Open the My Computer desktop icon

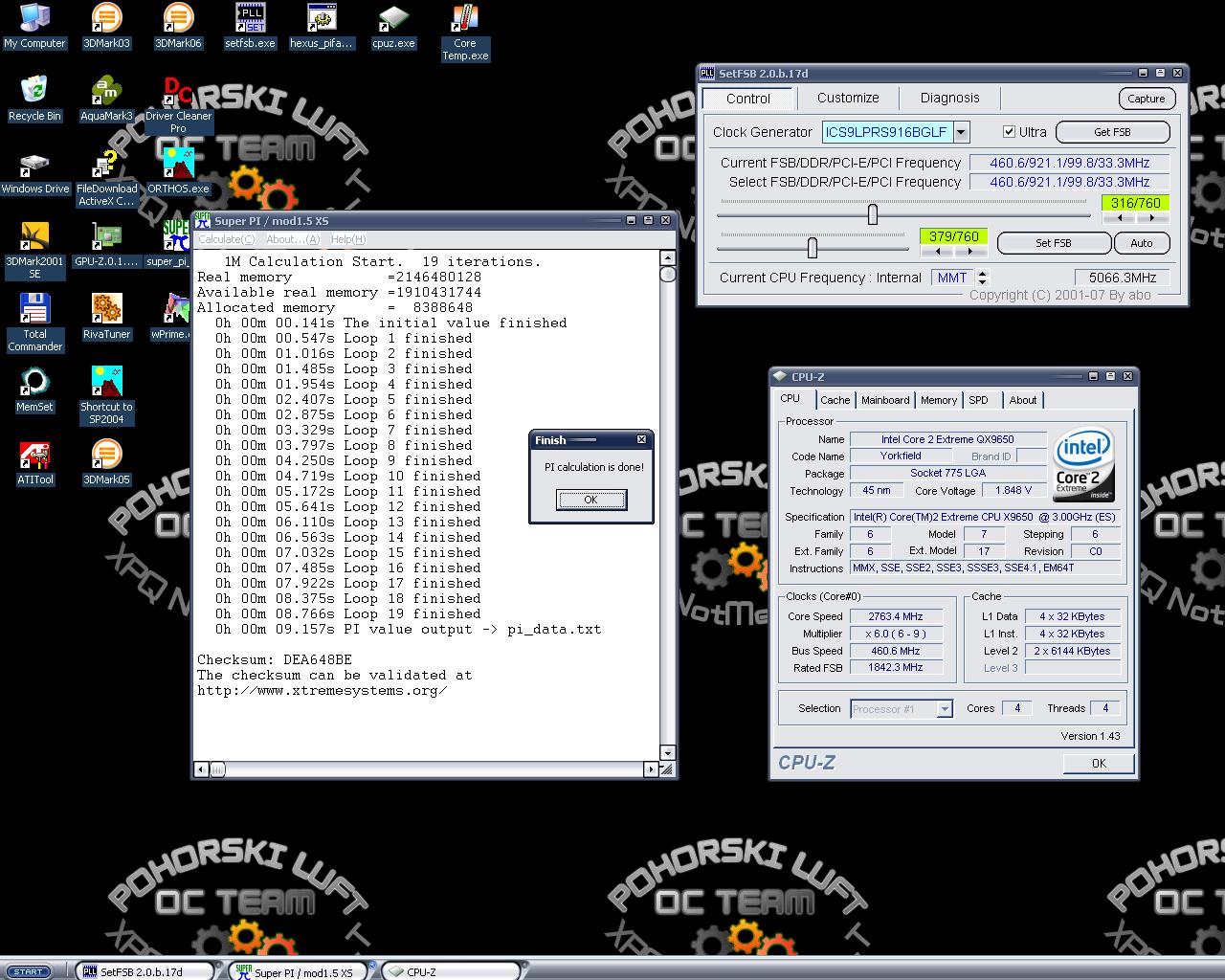(x=34, y=27)
